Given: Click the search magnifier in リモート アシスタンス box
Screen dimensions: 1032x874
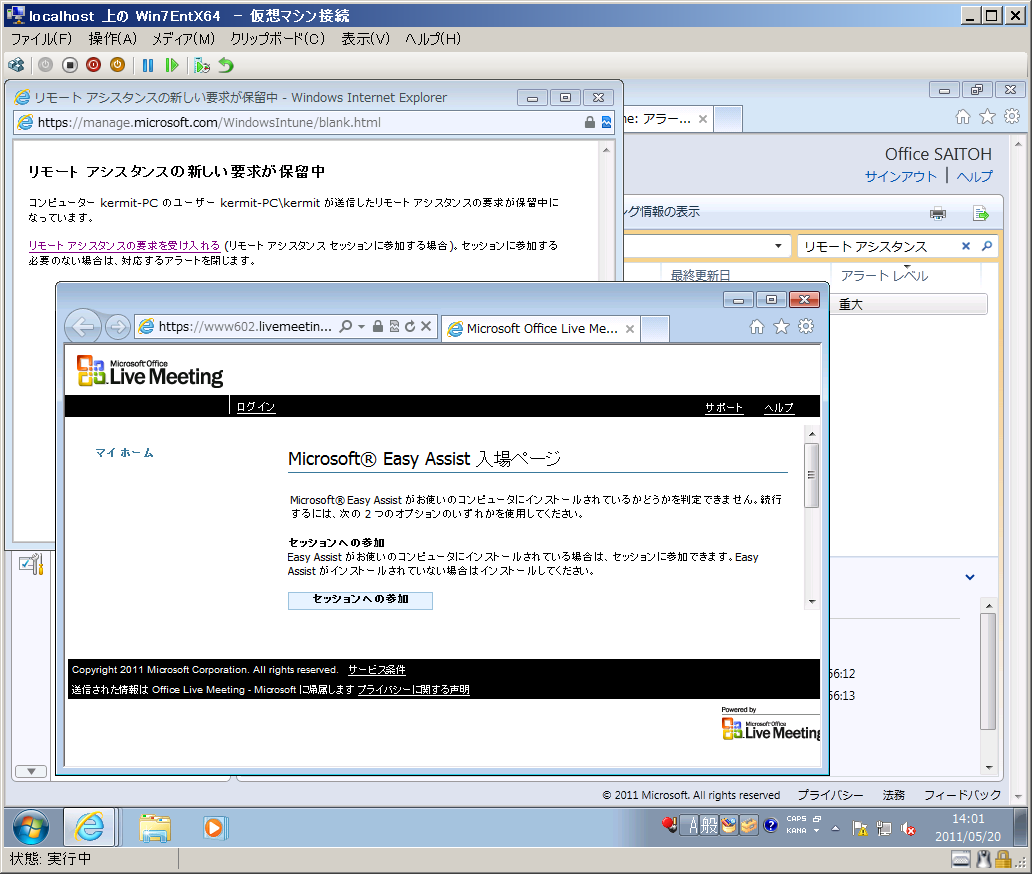Looking at the screenshot, I should pyautogui.click(x=986, y=246).
